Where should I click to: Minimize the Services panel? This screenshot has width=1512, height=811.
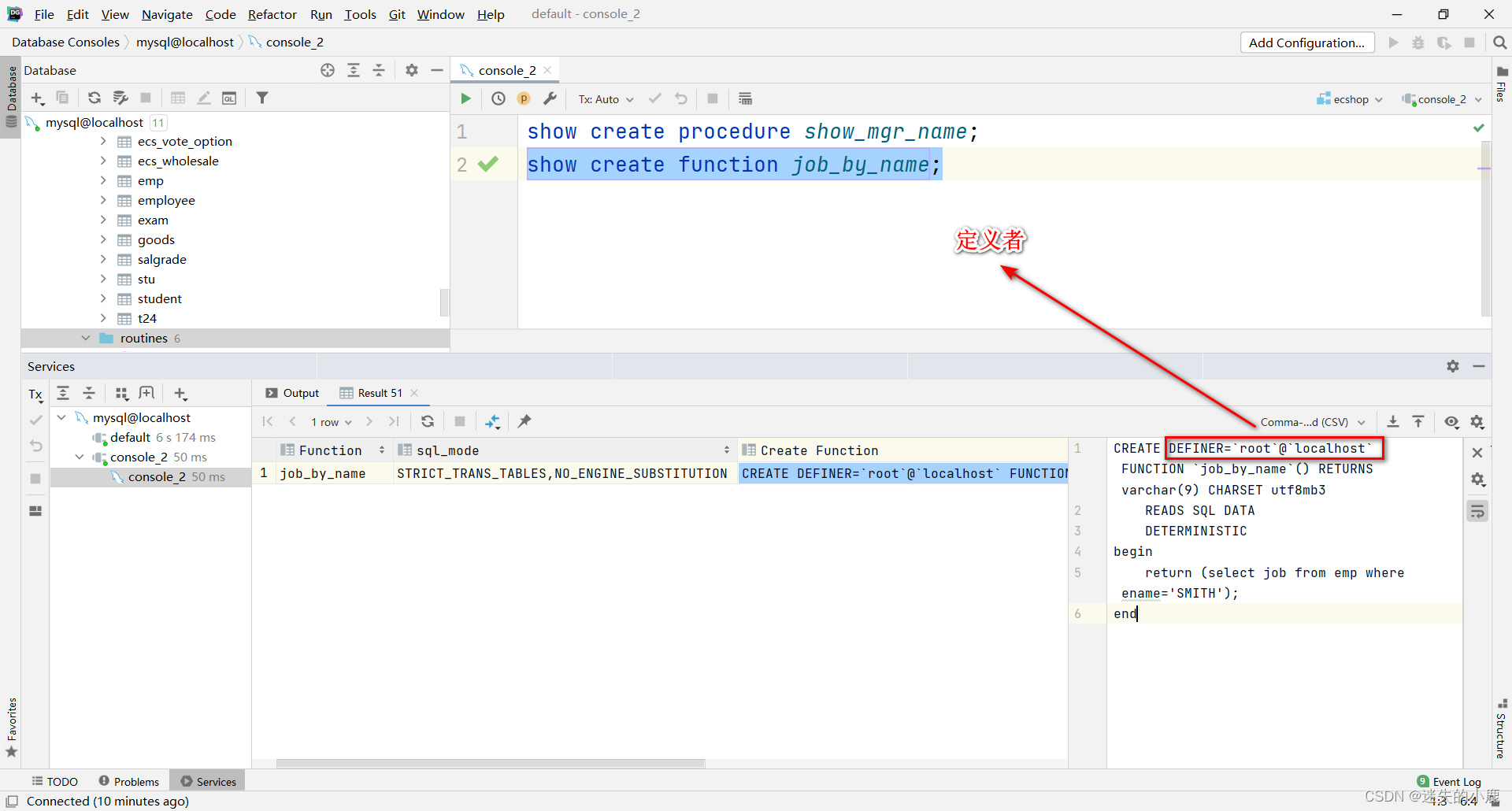(x=1479, y=366)
